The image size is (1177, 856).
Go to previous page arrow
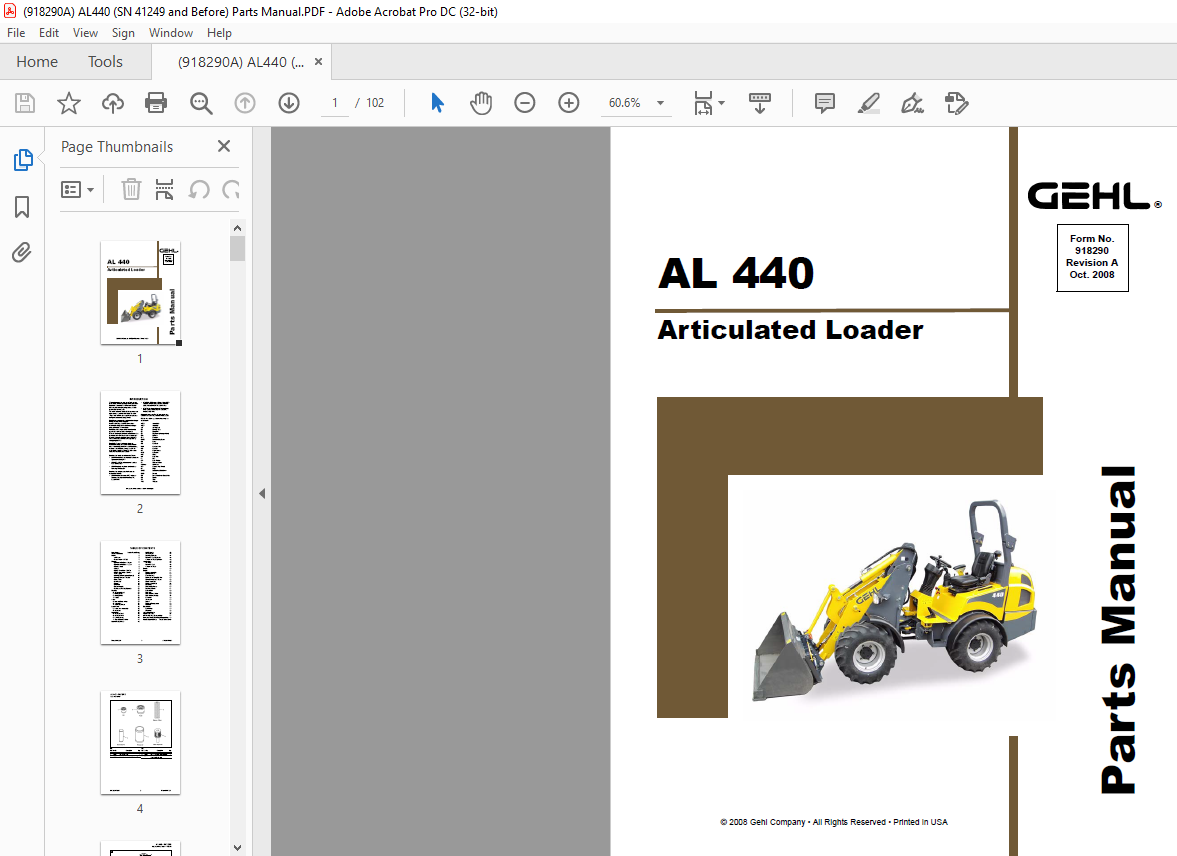[x=245, y=103]
